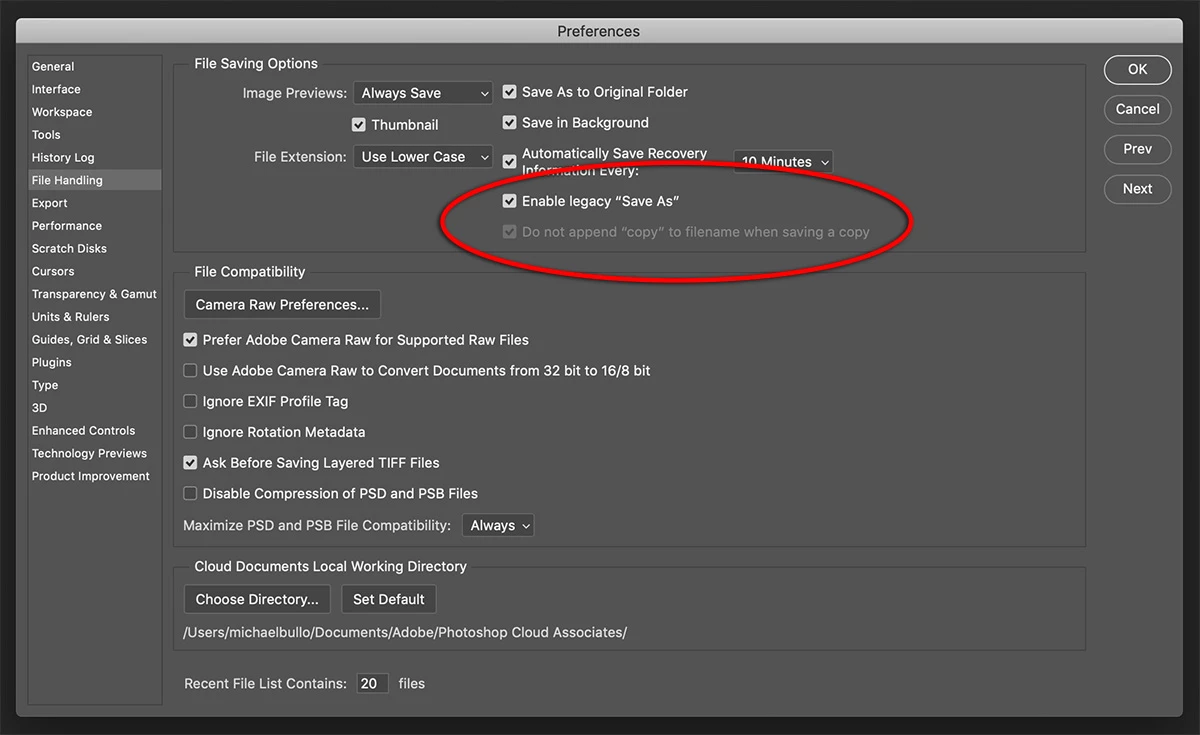Open Camera Raw Preferences

click(282, 305)
